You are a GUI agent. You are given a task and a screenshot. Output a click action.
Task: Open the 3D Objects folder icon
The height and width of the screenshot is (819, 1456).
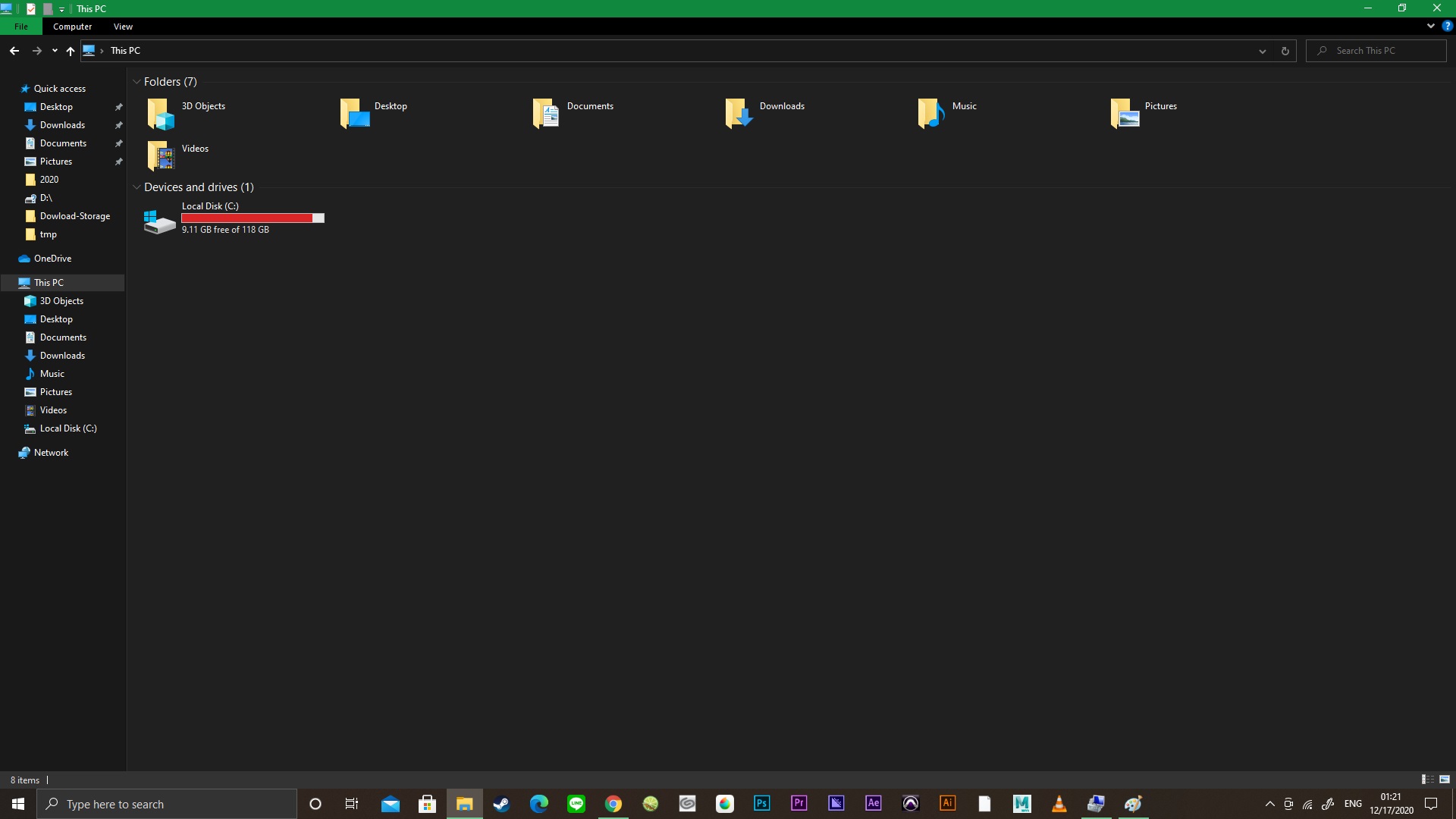161,114
